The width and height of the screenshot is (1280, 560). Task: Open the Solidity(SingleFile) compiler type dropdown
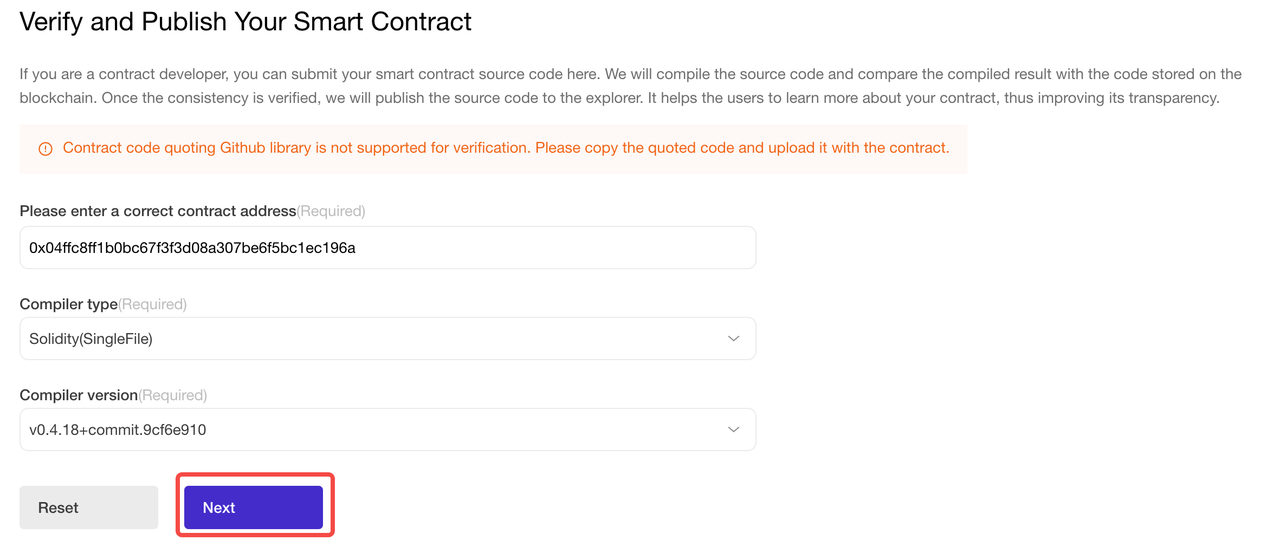(x=388, y=339)
